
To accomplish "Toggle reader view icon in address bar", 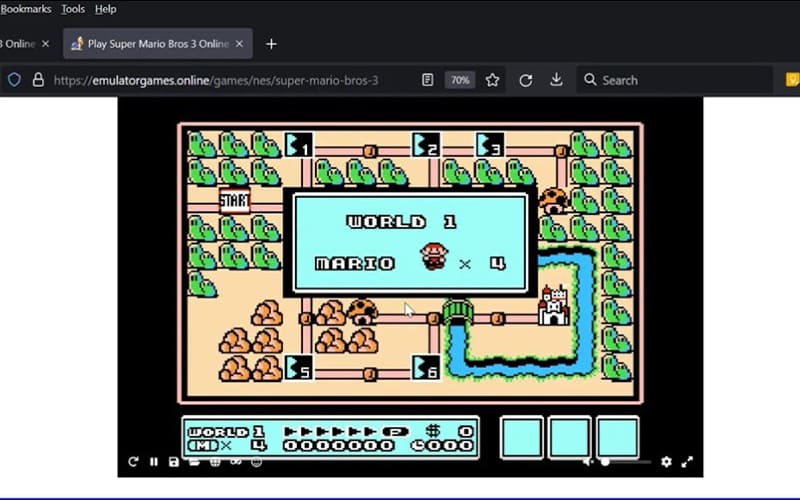I will [x=428, y=80].
